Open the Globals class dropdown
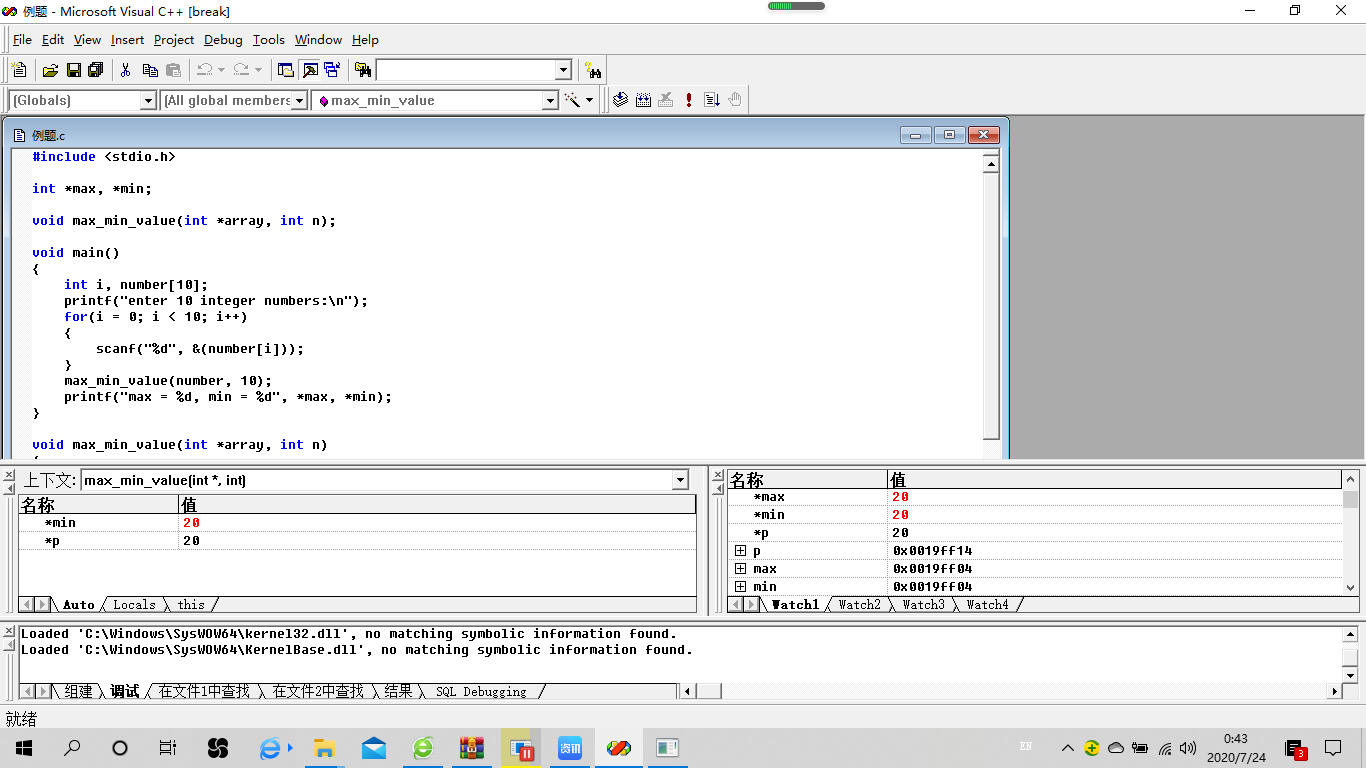The image size is (1366, 768). tap(148, 100)
